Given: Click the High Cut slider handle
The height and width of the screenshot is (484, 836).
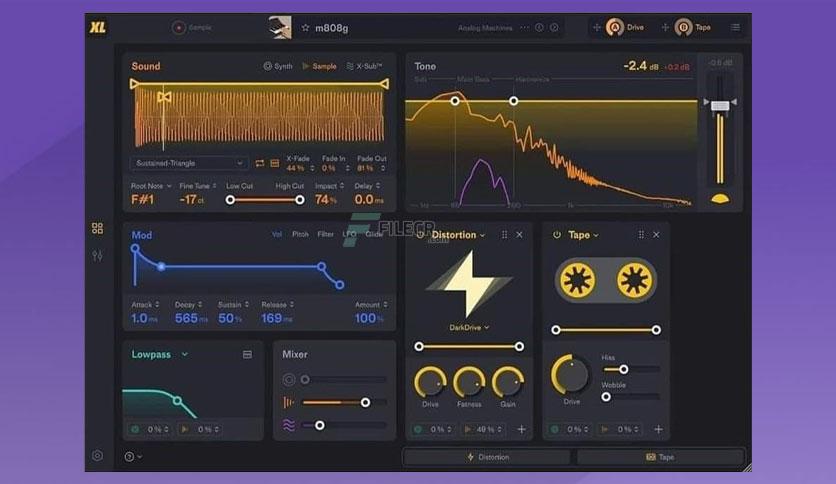Looking at the screenshot, I should click(300, 200).
